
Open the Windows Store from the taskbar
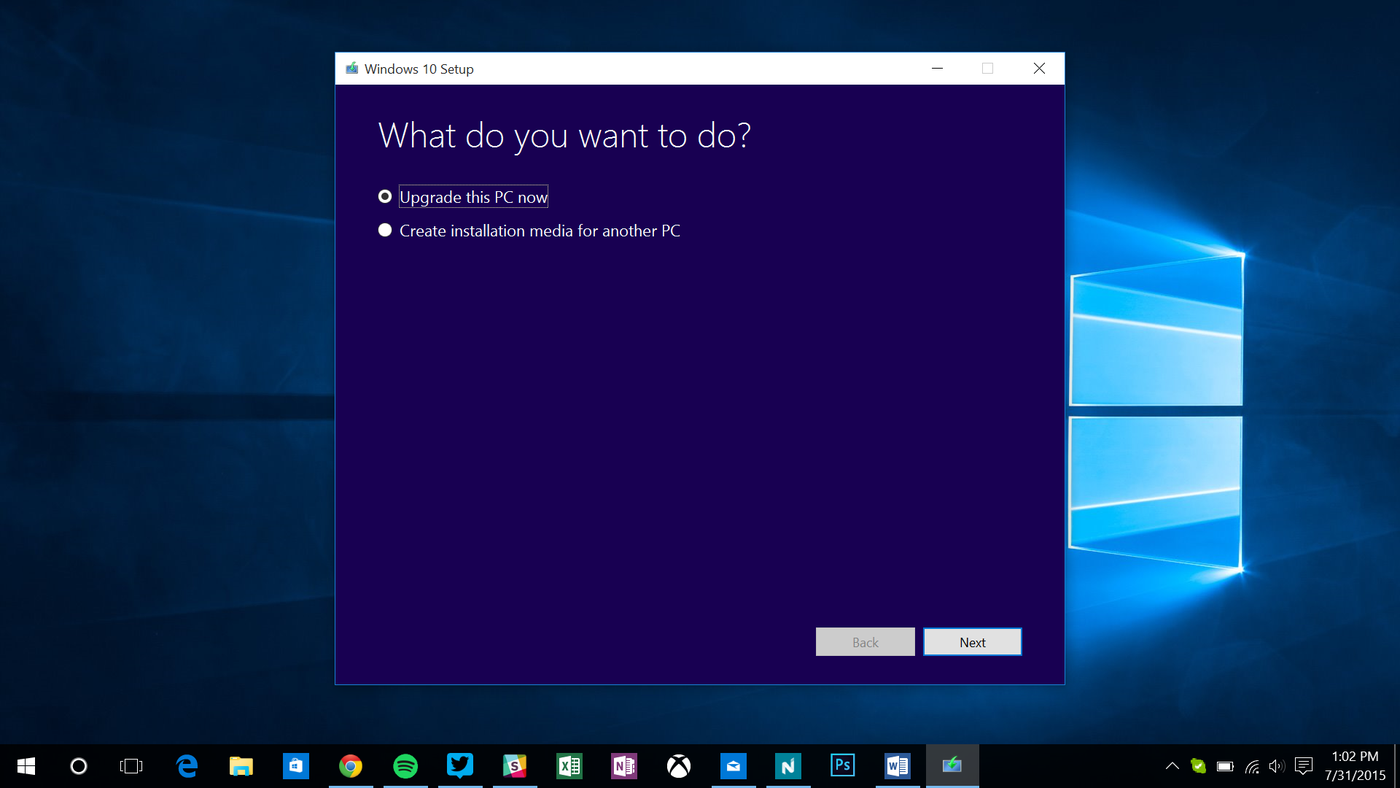point(295,765)
